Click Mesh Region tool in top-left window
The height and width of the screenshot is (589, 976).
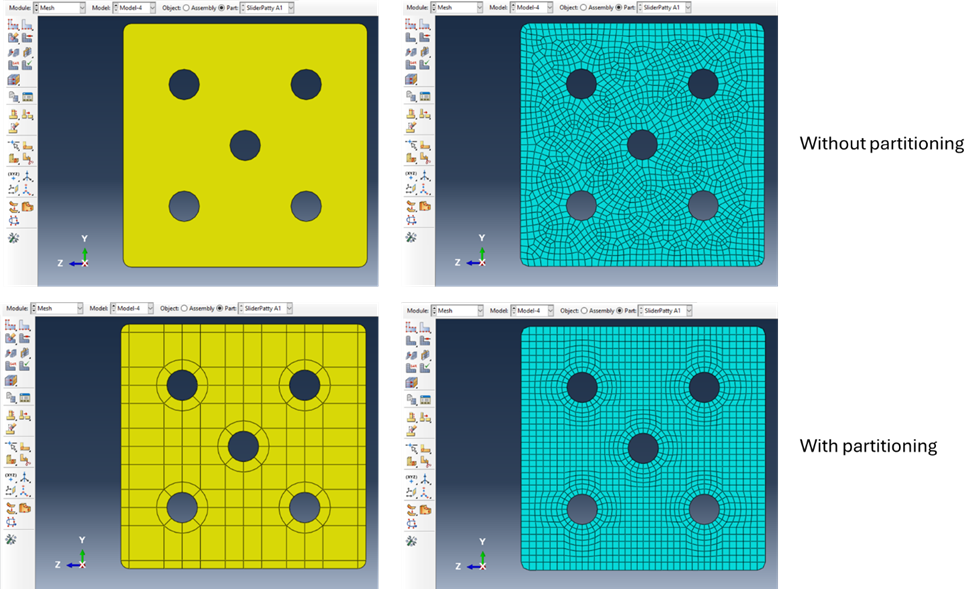pos(27,38)
